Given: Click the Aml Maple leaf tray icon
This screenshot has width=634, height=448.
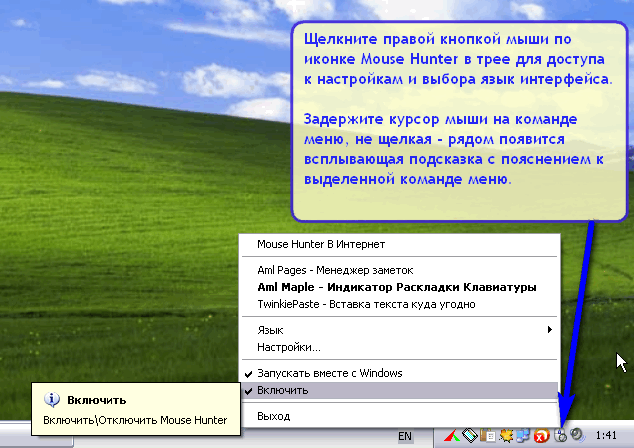Looking at the screenshot, I should pyautogui.click(x=506, y=435).
